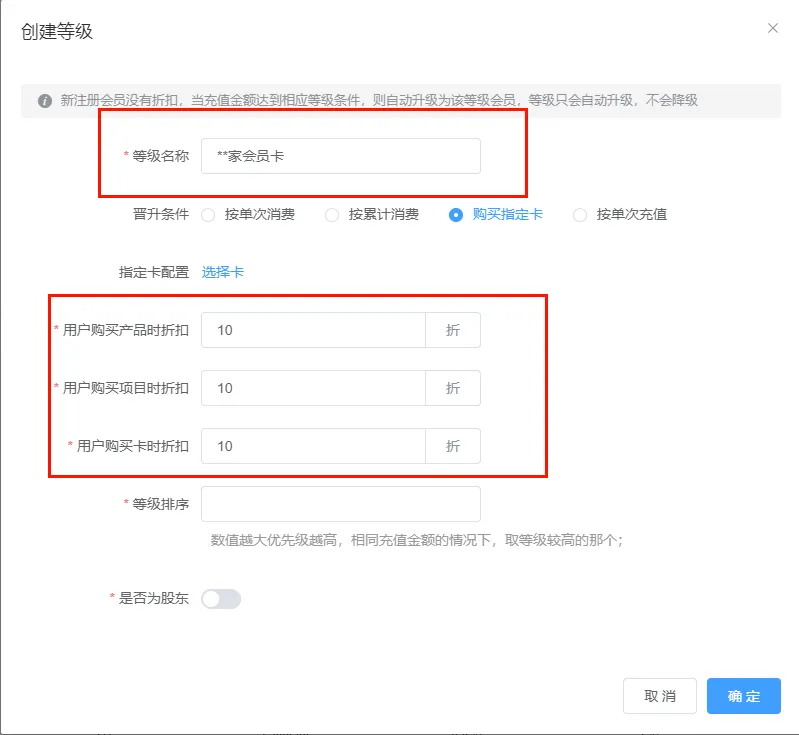Click the 创建等级 dialog title
Viewport: 799px width, 735px height.
(57, 32)
